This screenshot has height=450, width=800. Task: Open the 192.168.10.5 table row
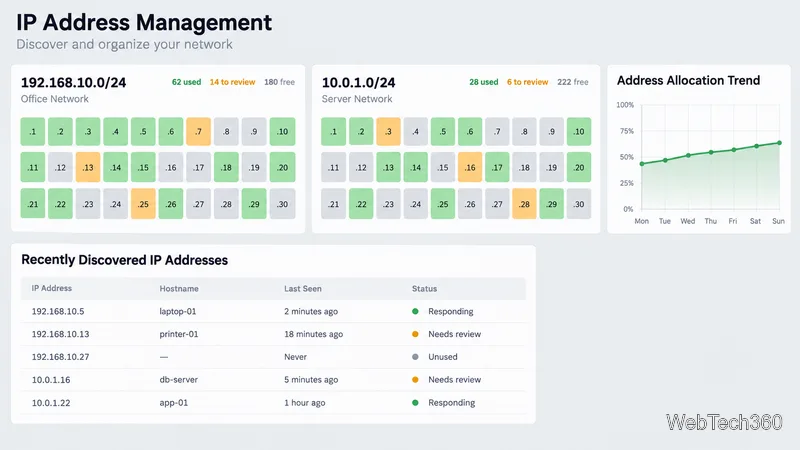click(273, 311)
